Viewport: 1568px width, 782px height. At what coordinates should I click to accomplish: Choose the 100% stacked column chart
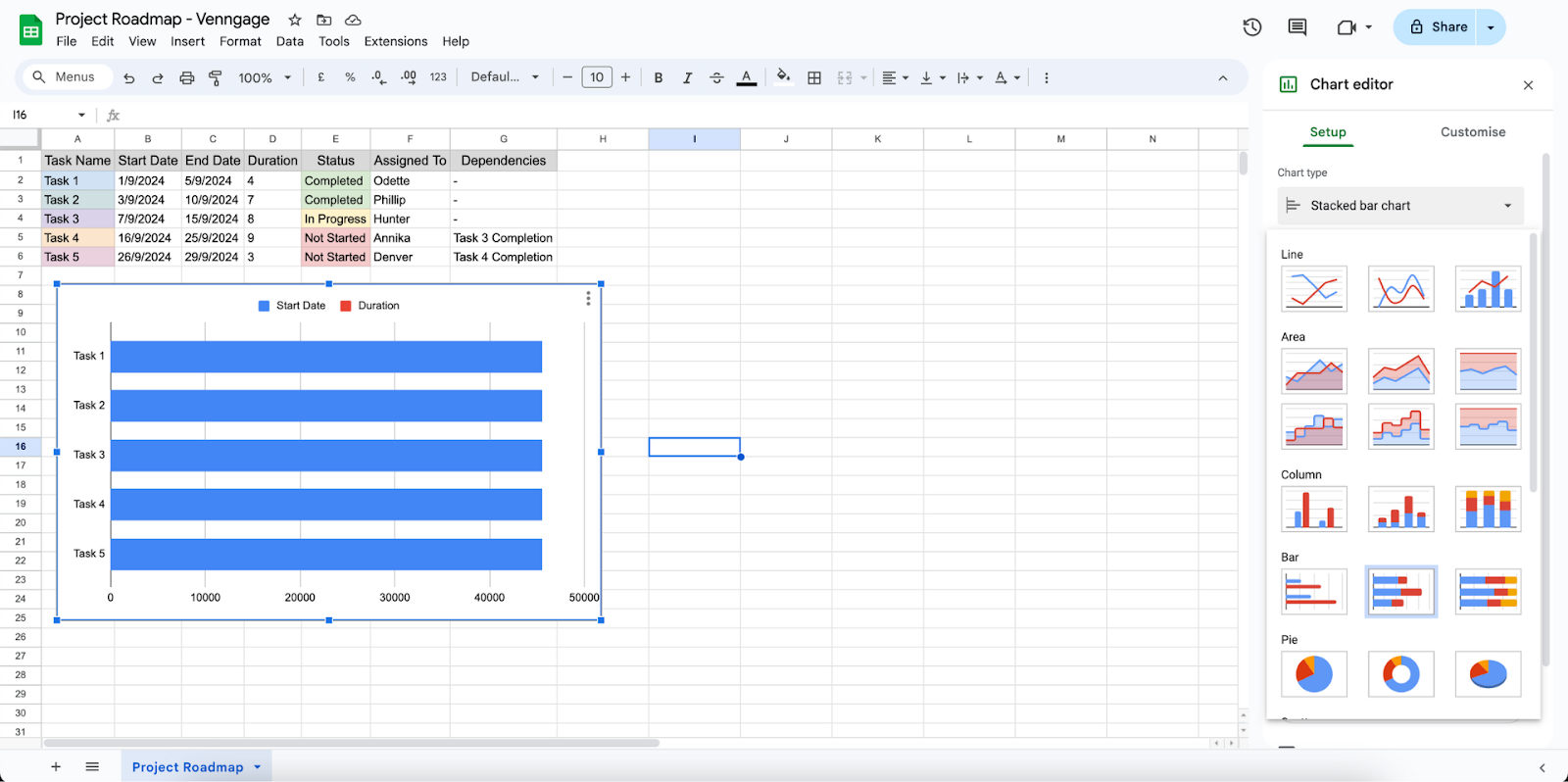(1488, 509)
